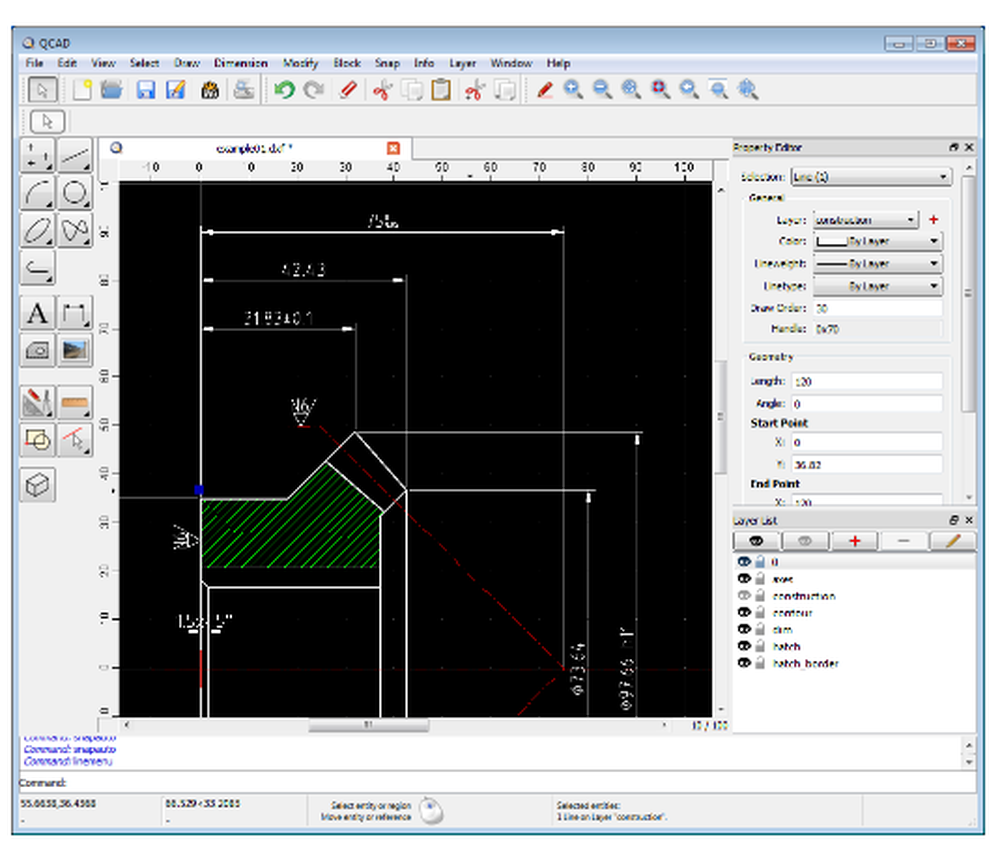Click the Zoom In magnifier icon
This screenshot has height=861, width=1000.
click(x=572, y=90)
